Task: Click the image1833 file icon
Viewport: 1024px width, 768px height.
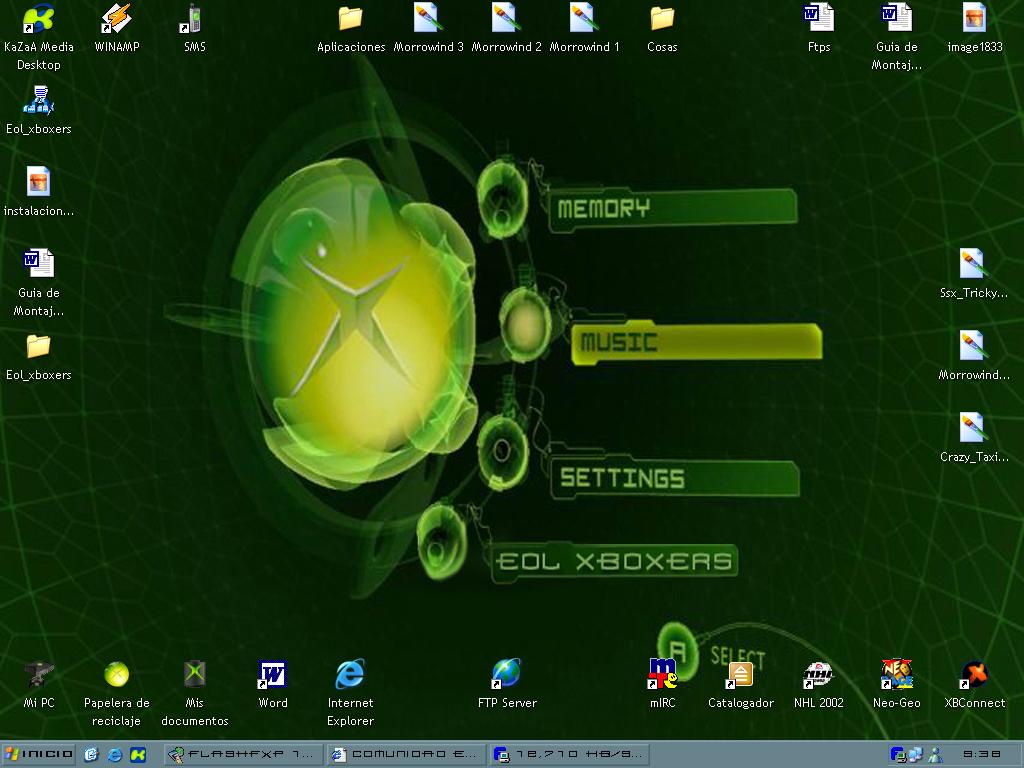Action: (974, 20)
